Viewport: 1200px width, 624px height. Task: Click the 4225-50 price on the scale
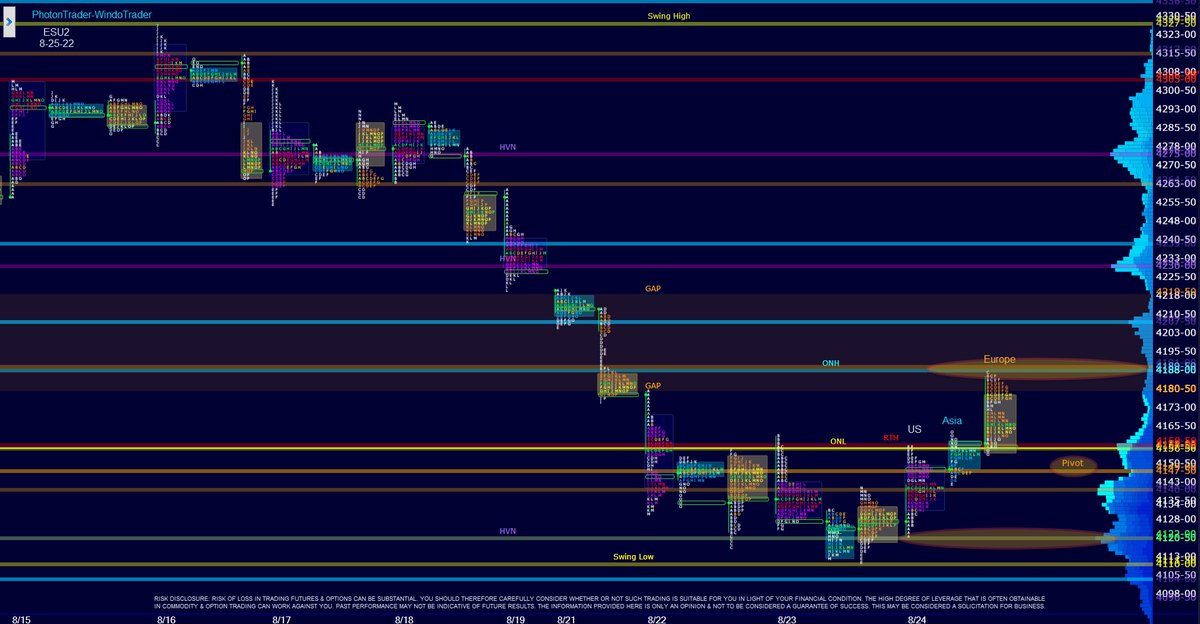(x=1177, y=276)
